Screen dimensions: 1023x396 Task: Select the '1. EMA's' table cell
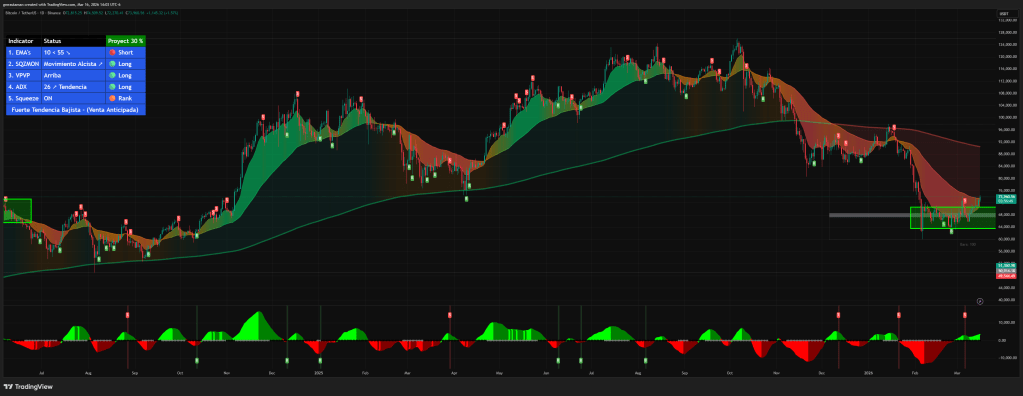click(x=23, y=52)
